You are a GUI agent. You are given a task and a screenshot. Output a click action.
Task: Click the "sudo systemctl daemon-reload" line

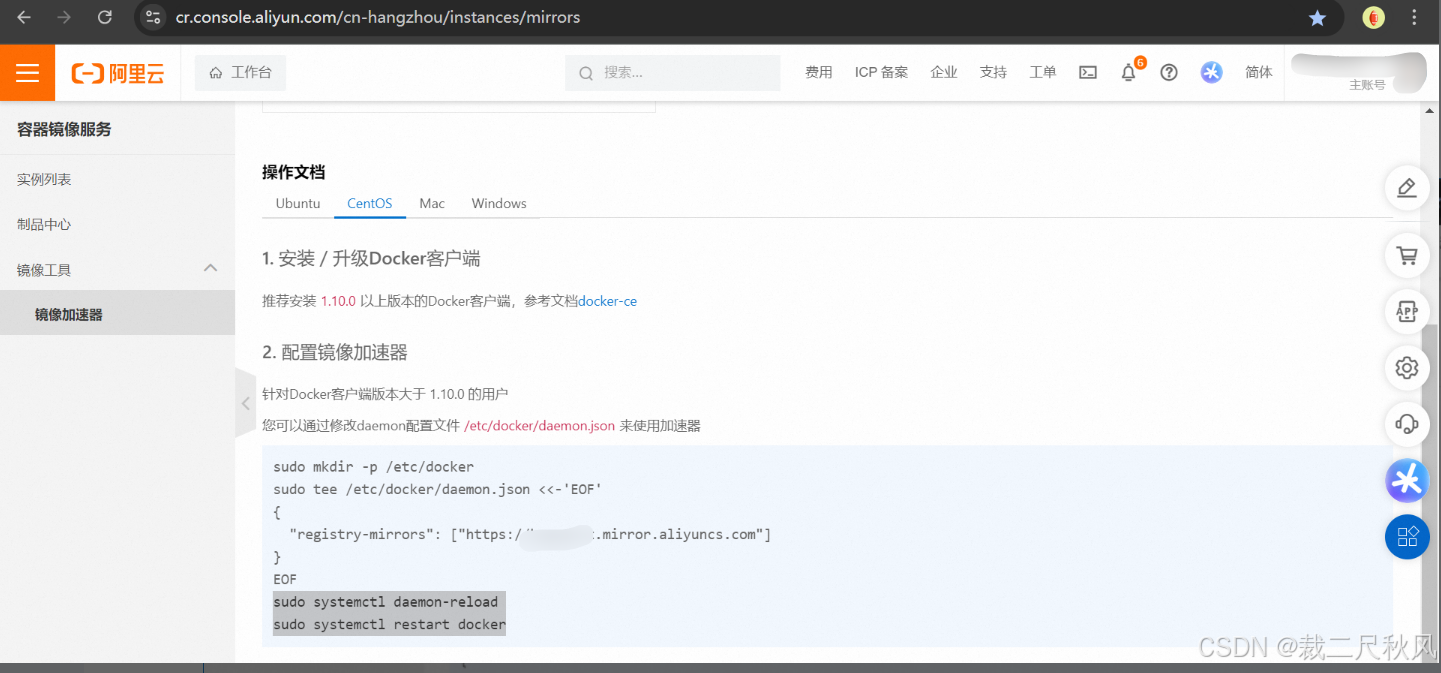click(x=386, y=602)
